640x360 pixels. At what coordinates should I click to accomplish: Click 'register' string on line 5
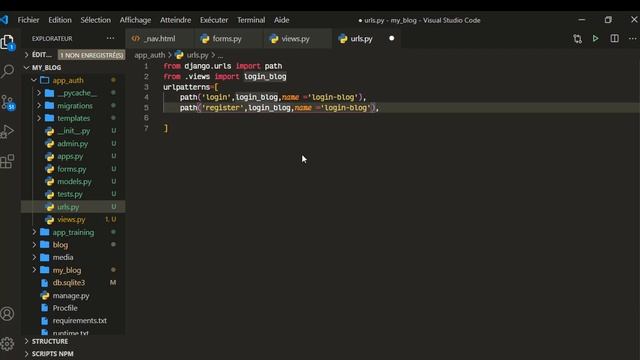tap(222, 108)
